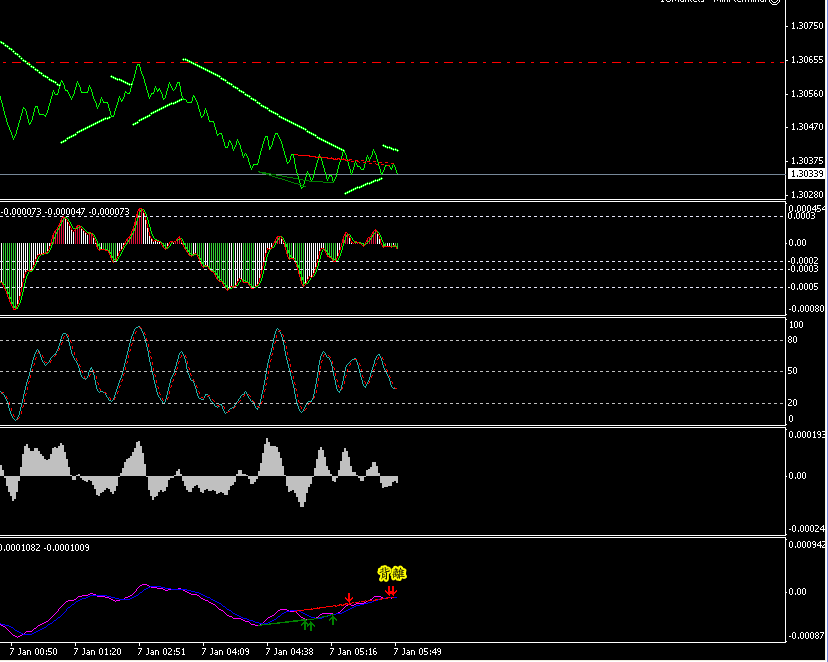Viewport: 828px width, 662px height.
Task: Select the green divergence trendline in the bottom oscillator
Action: (296, 620)
